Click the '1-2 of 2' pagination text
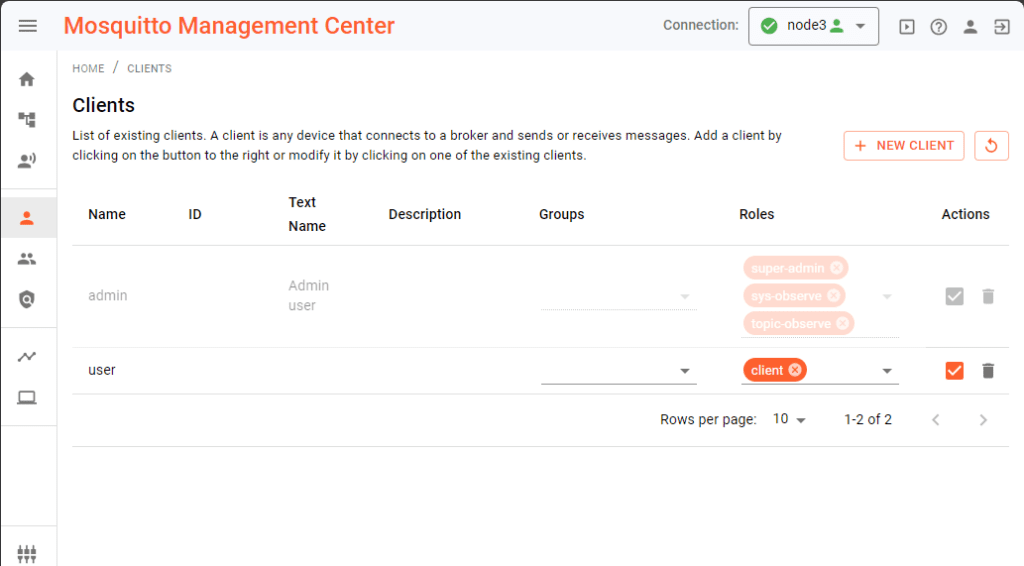 tap(868, 419)
